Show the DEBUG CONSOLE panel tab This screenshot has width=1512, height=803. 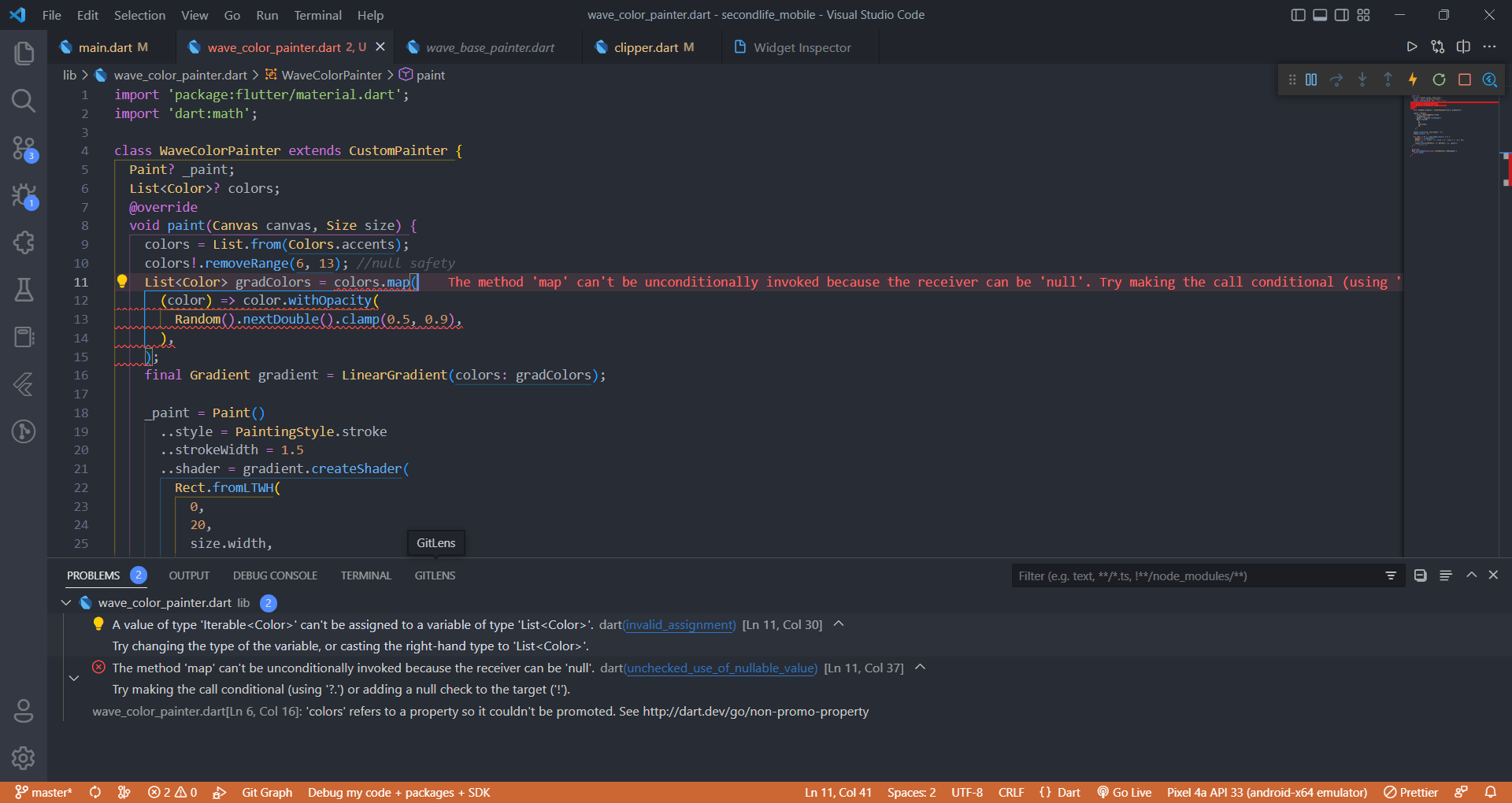coord(275,575)
